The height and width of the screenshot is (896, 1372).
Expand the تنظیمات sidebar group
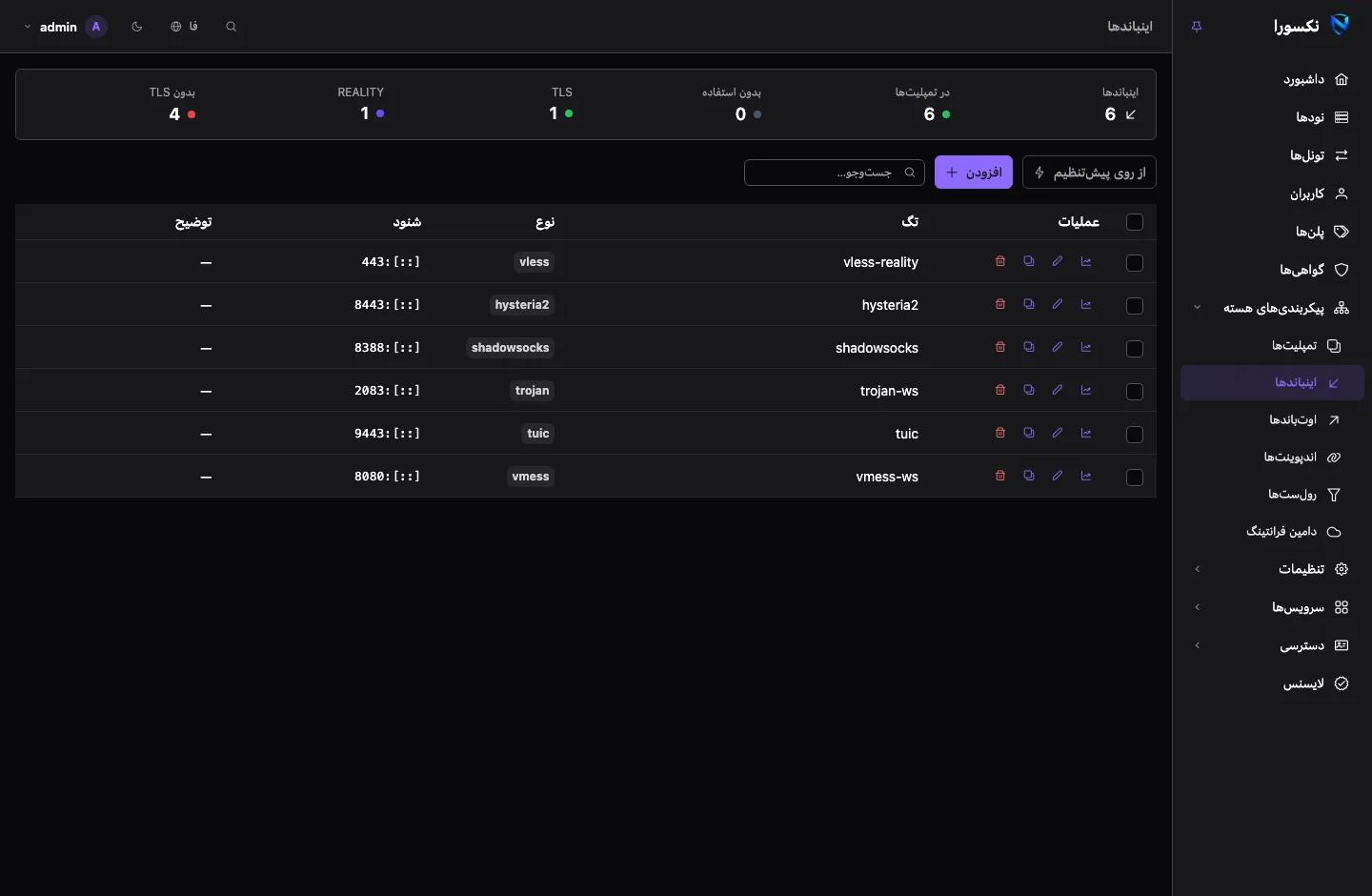click(x=1272, y=569)
